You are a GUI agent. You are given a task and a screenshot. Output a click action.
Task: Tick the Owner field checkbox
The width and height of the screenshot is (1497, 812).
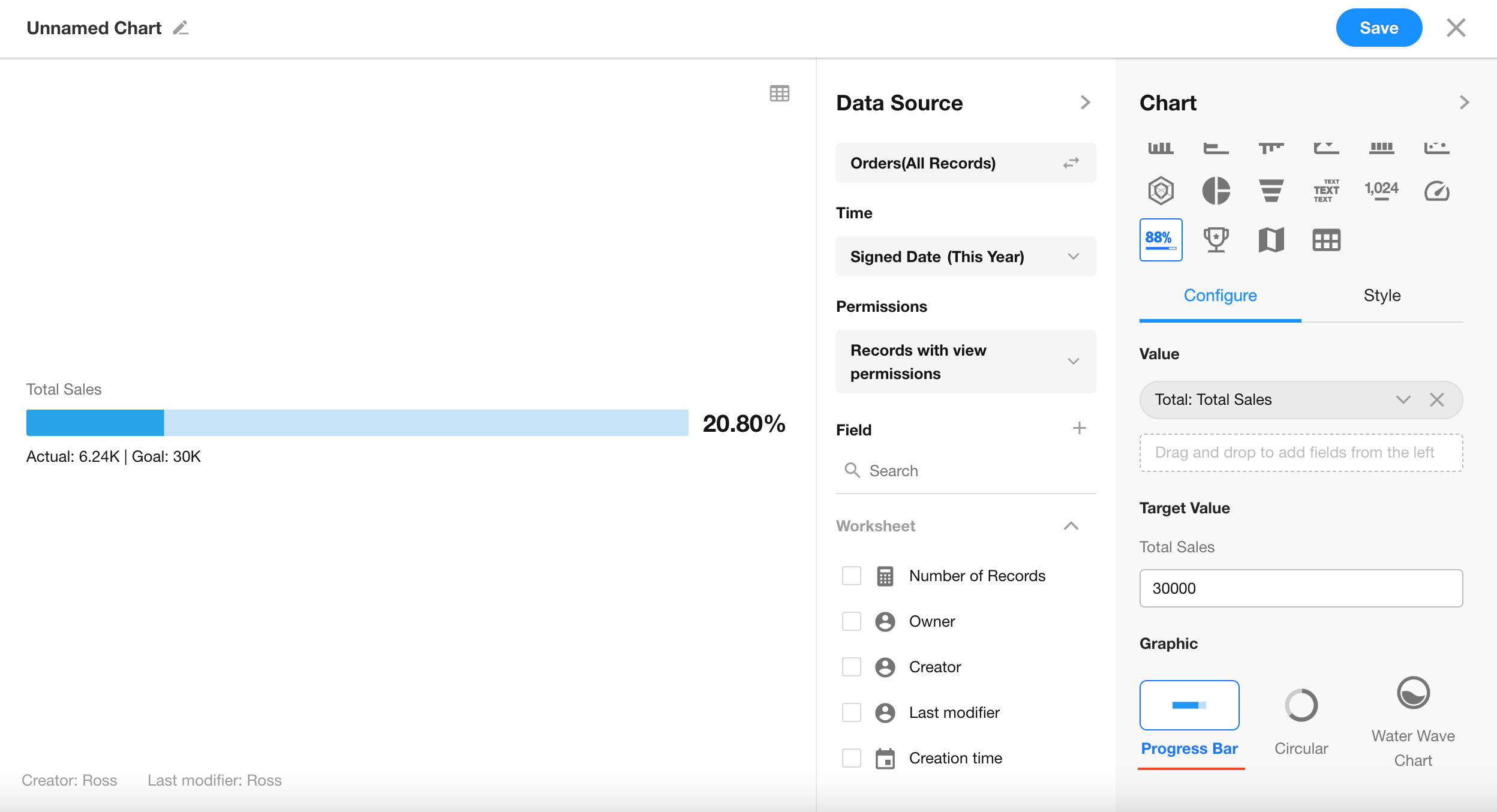coord(851,621)
